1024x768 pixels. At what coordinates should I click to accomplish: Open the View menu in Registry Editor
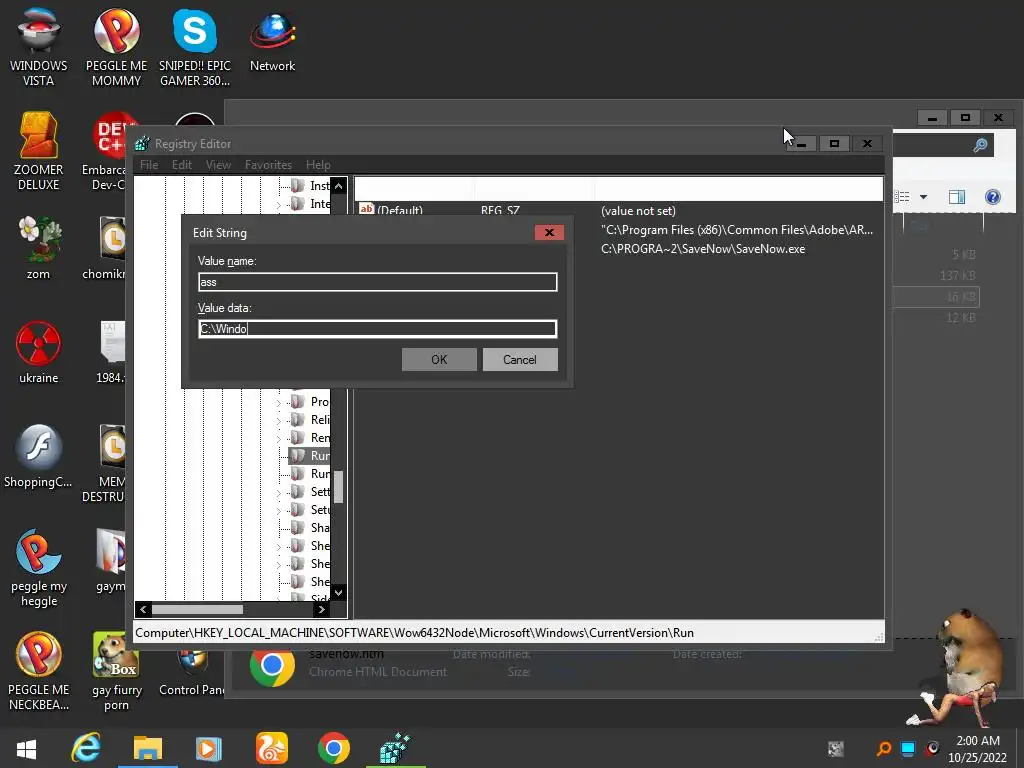(218, 165)
